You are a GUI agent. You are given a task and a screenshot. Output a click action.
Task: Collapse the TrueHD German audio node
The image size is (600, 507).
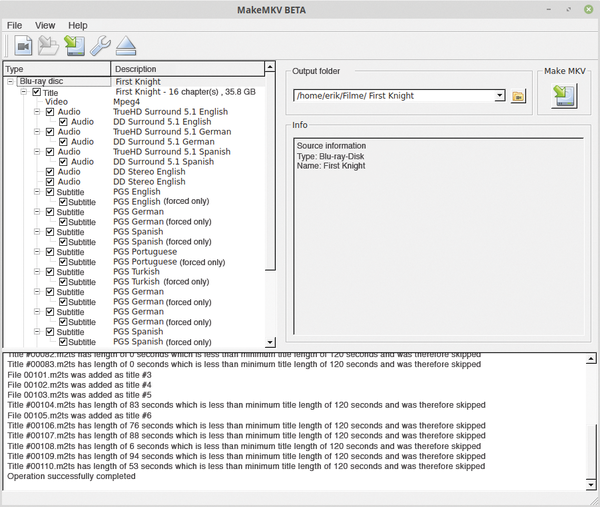37,132
